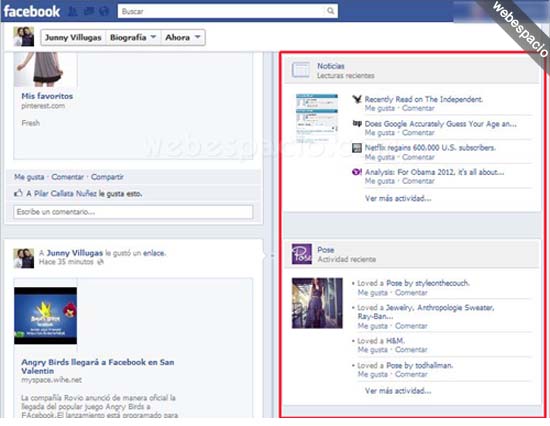Open Does Google Accurately Guess Your Age
The height and width of the screenshot is (426, 550).
(441, 124)
